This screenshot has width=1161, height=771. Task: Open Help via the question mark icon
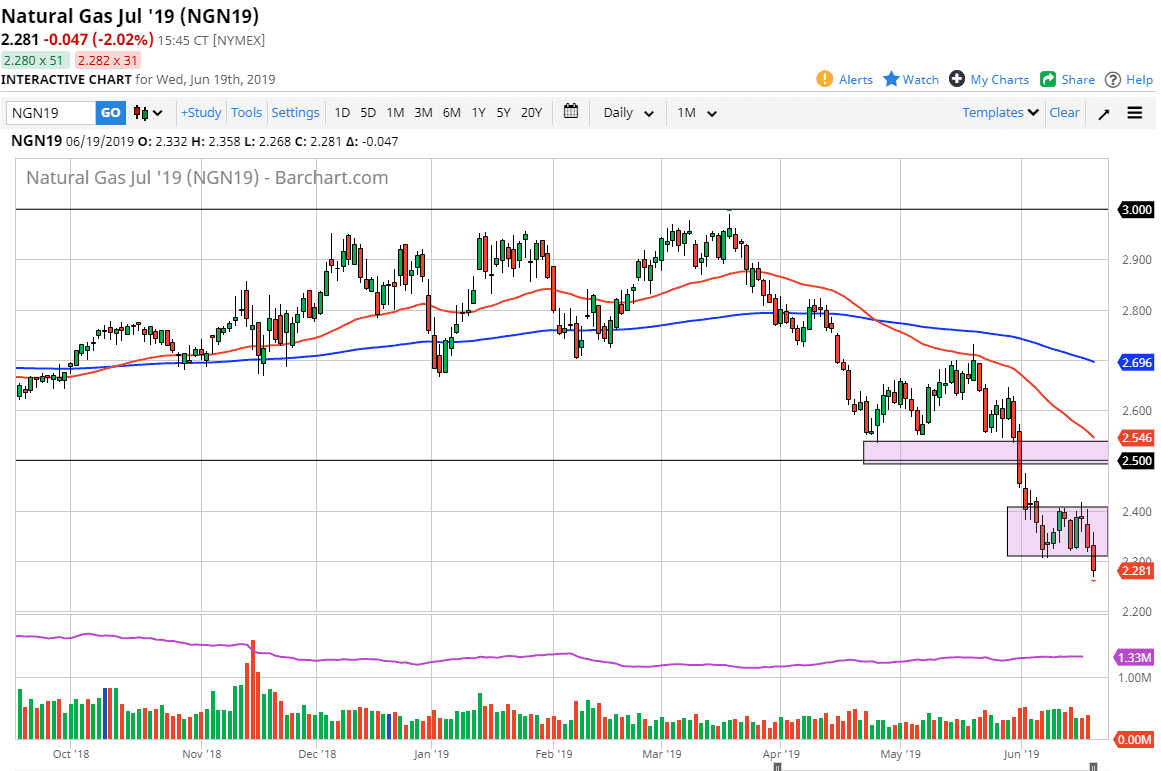[x=1113, y=79]
